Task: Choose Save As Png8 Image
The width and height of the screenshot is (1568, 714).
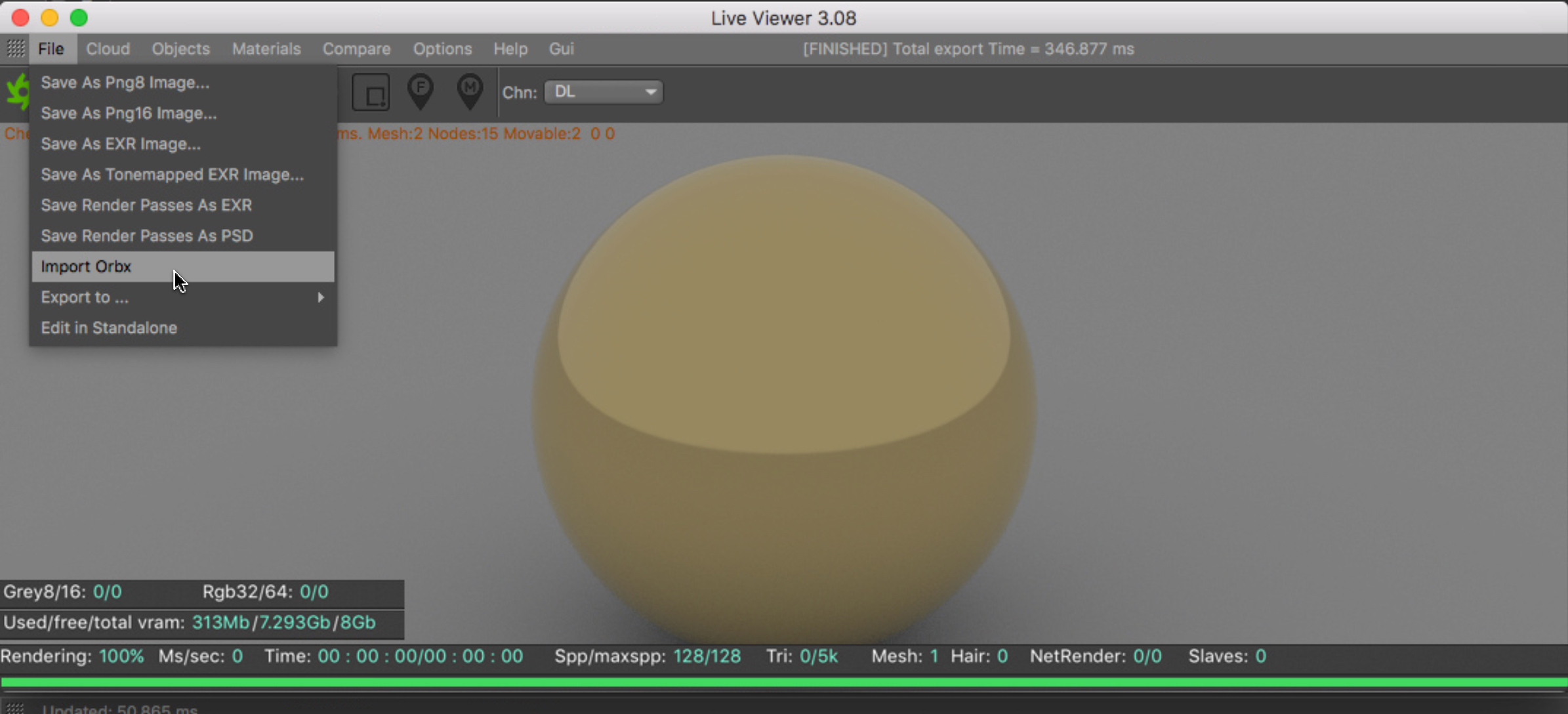Action: [x=125, y=83]
